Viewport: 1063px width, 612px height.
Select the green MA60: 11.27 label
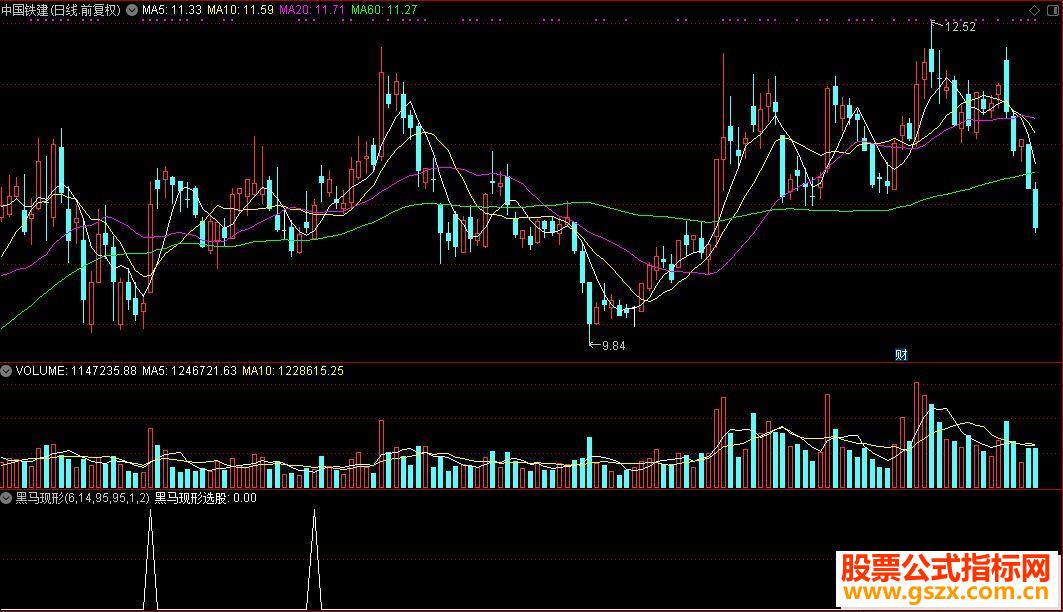coord(384,10)
